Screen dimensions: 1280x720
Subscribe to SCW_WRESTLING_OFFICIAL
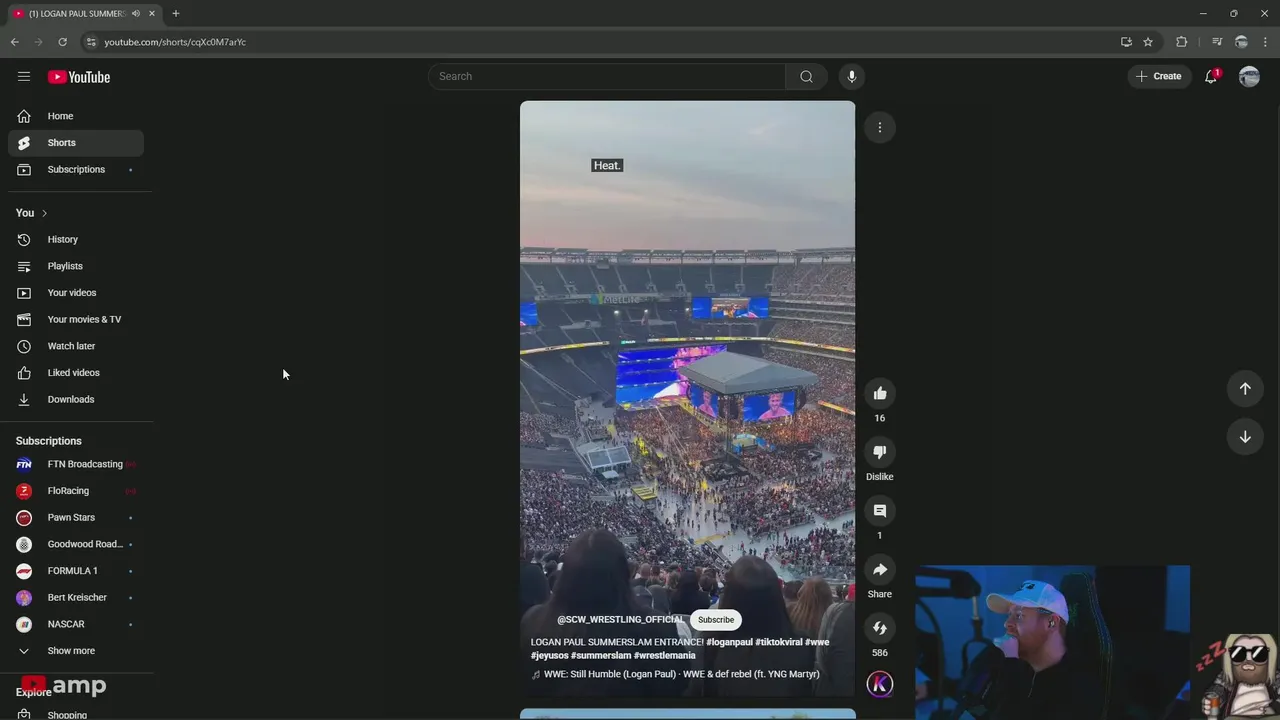click(716, 620)
